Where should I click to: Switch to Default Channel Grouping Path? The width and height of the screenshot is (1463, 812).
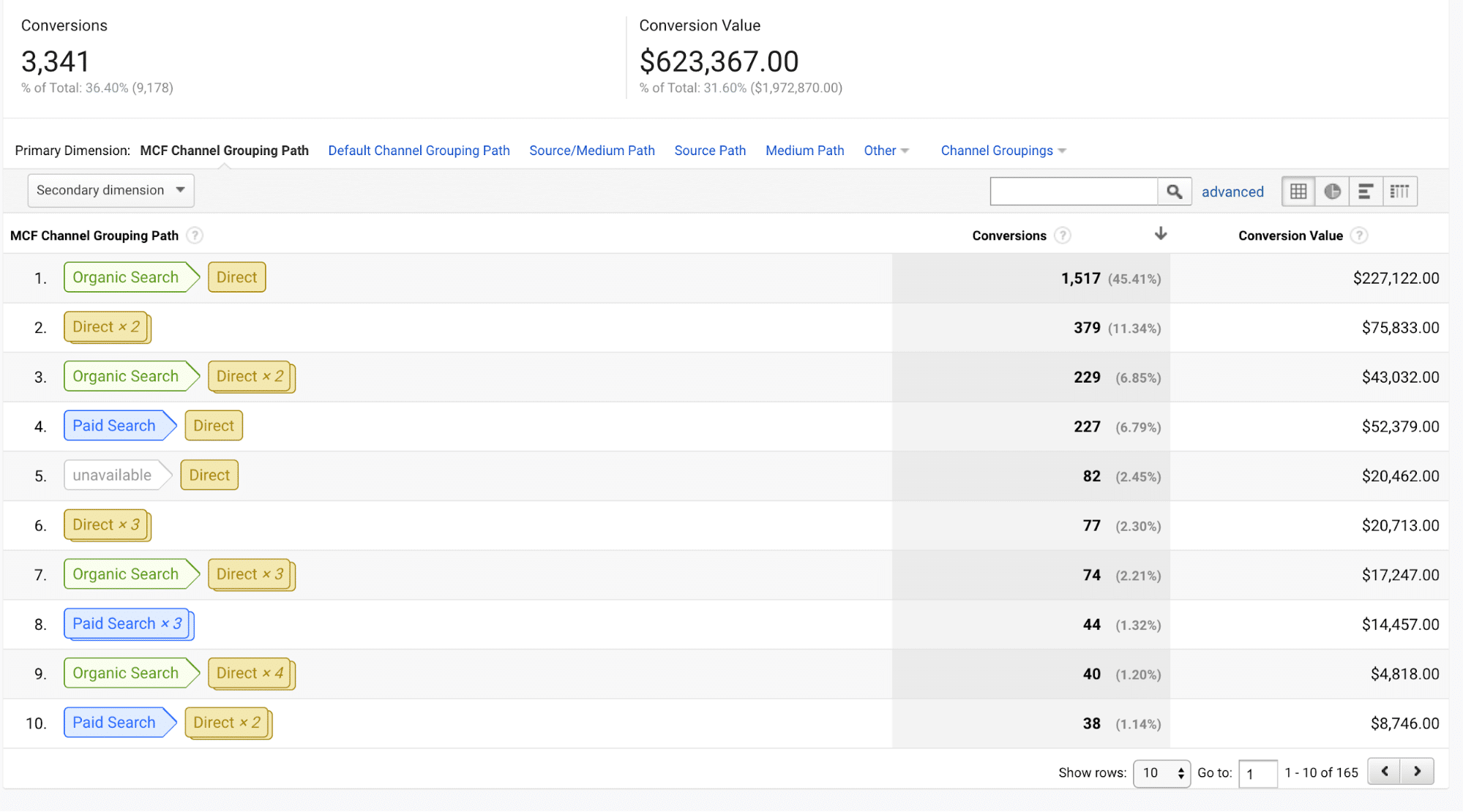(x=419, y=150)
